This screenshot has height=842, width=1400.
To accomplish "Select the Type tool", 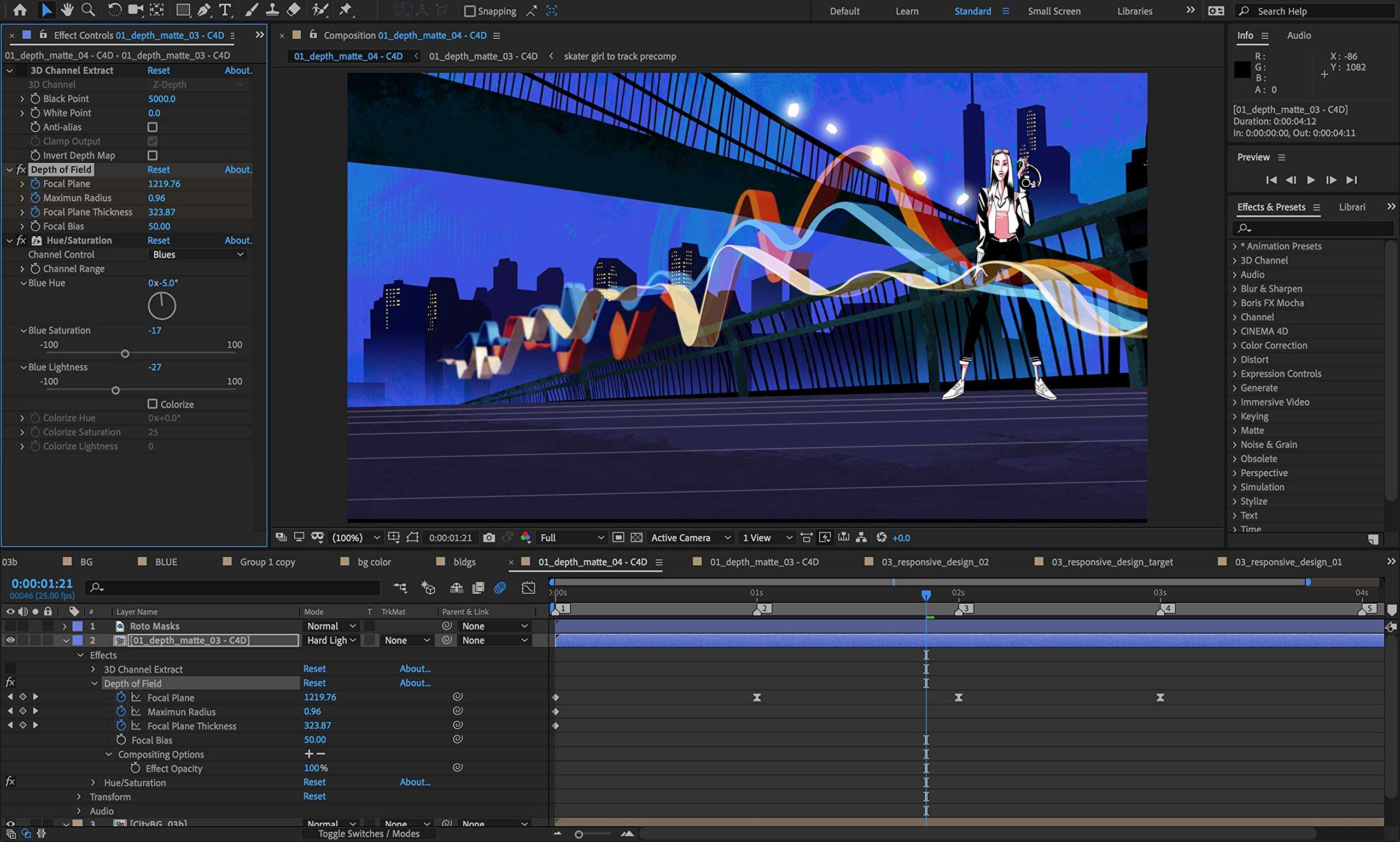I will [225, 10].
